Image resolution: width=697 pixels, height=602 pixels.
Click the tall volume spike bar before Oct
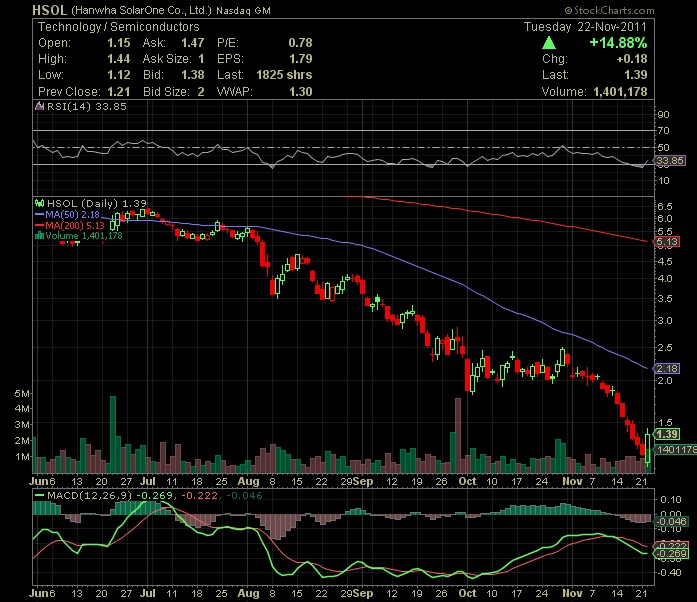coord(458,435)
